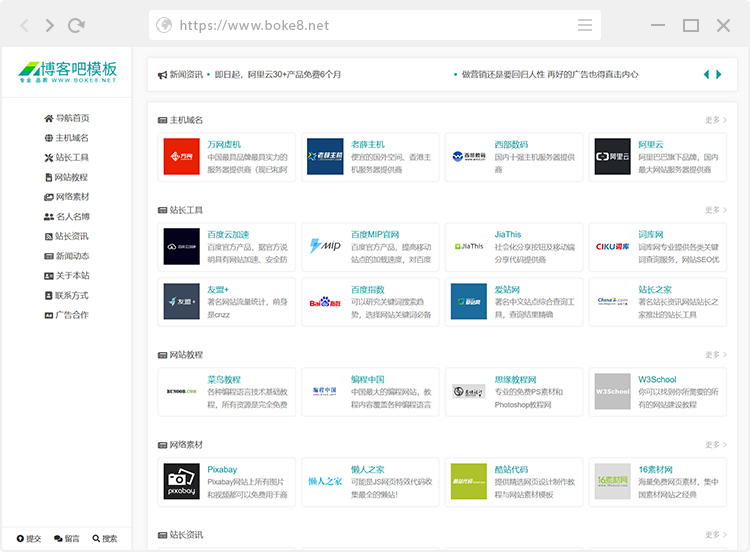Click the Baidu paw logo for 百度指数
This screenshot has height=552, width=750.
tap(325, 301)
